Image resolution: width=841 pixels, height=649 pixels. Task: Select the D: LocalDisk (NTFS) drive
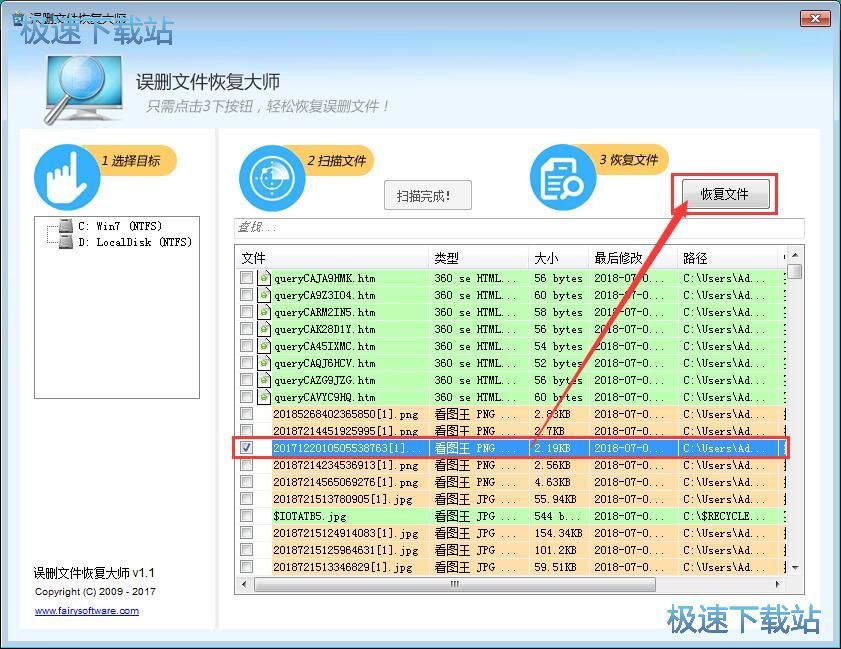pyautogui.click(x=135, y=242)
